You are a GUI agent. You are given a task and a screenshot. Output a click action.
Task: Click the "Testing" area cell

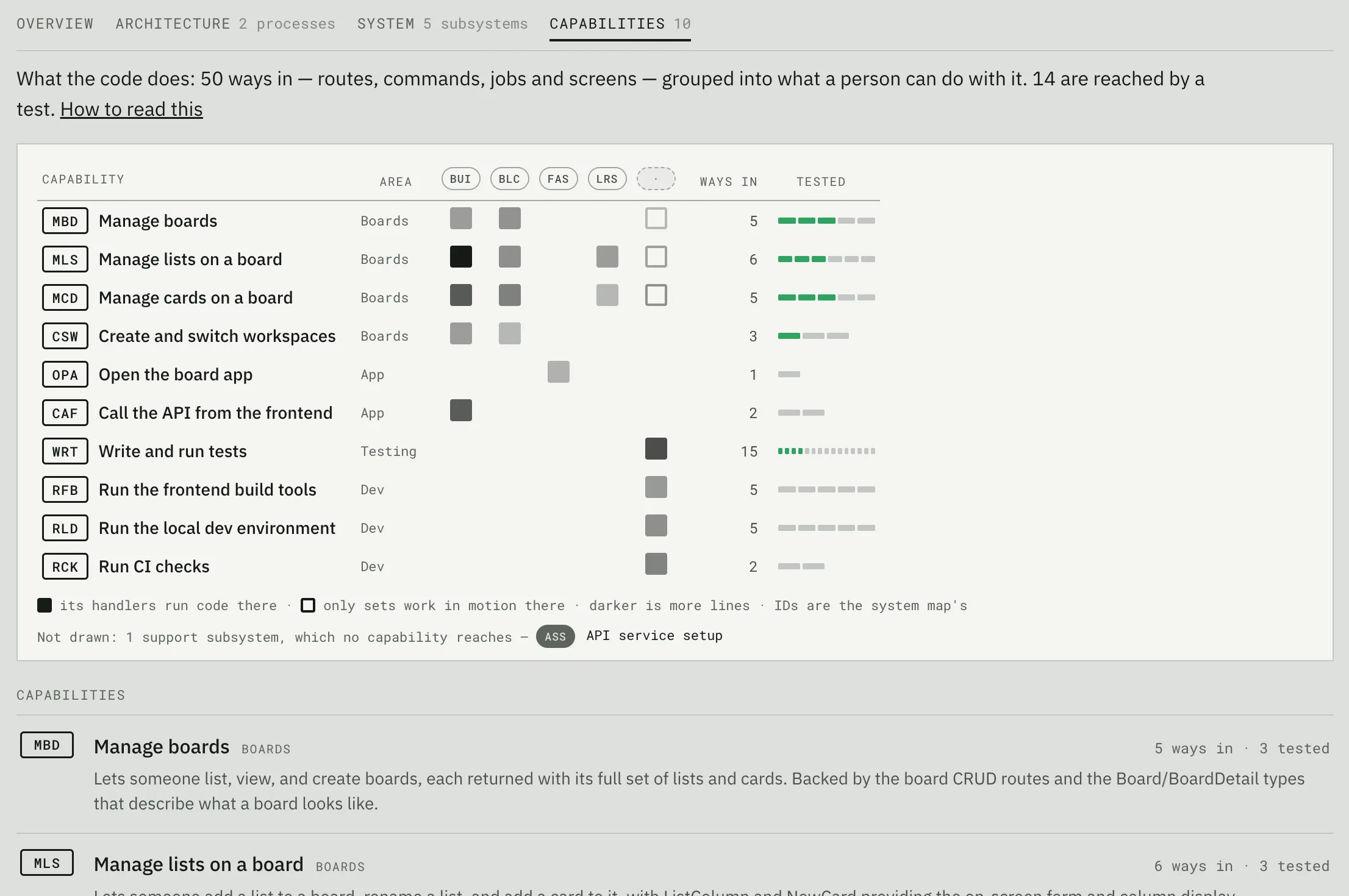(x=388, y=451)
